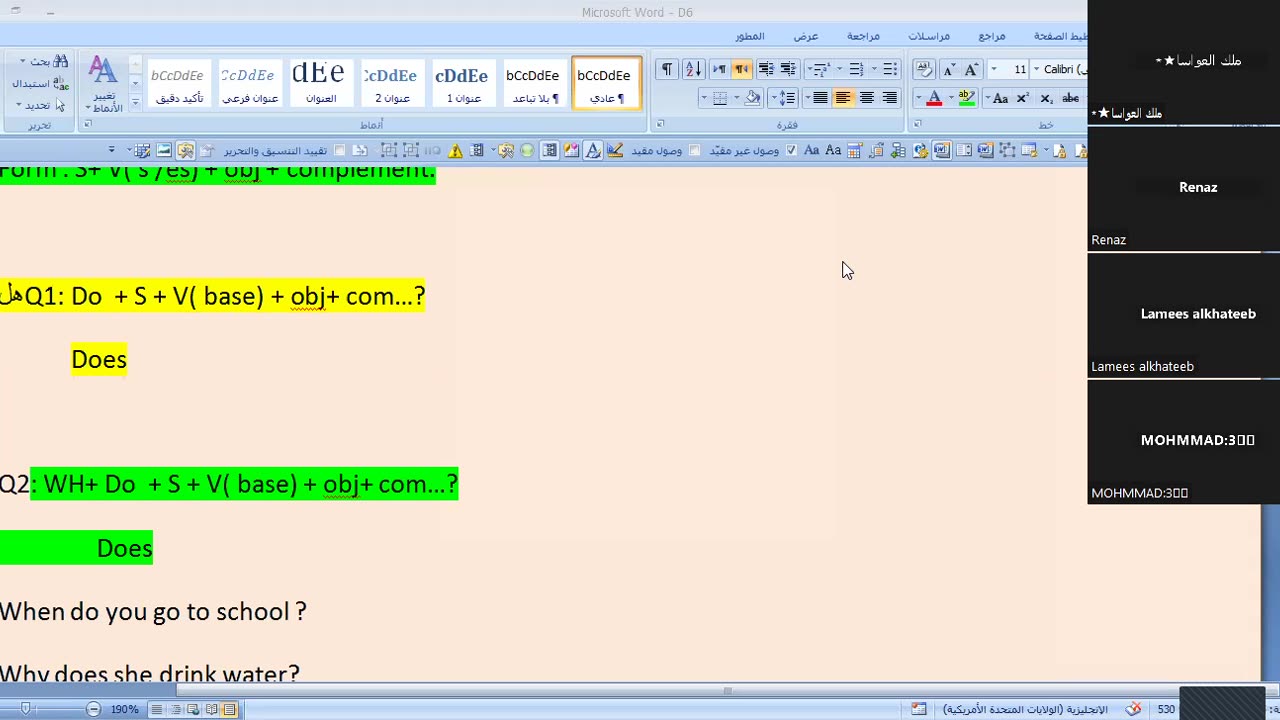Click the zoom out minus button

[x=93, y=709]
